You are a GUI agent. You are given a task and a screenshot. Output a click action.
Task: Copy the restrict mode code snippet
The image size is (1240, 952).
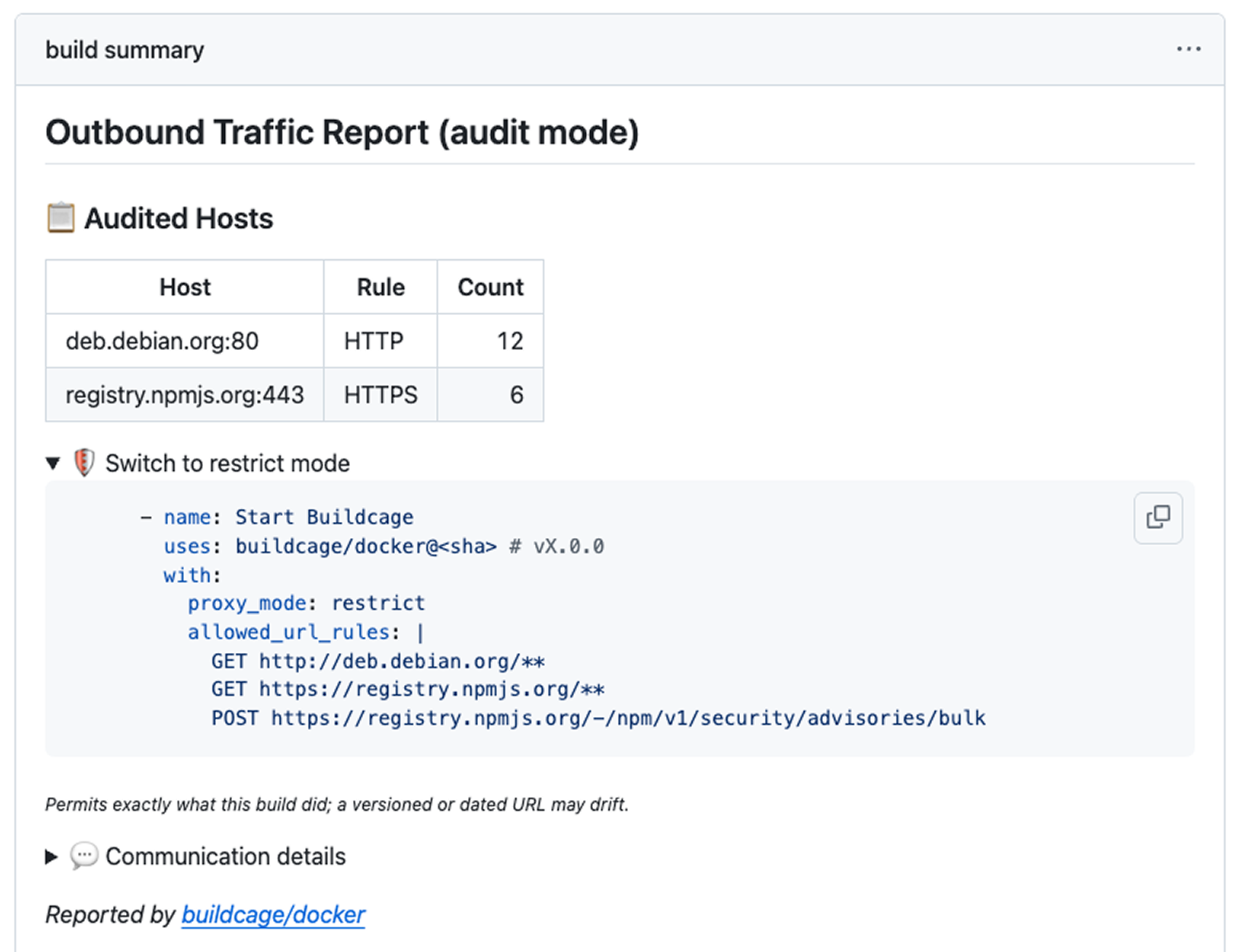pyautogui.click(x=1158, y=517)
